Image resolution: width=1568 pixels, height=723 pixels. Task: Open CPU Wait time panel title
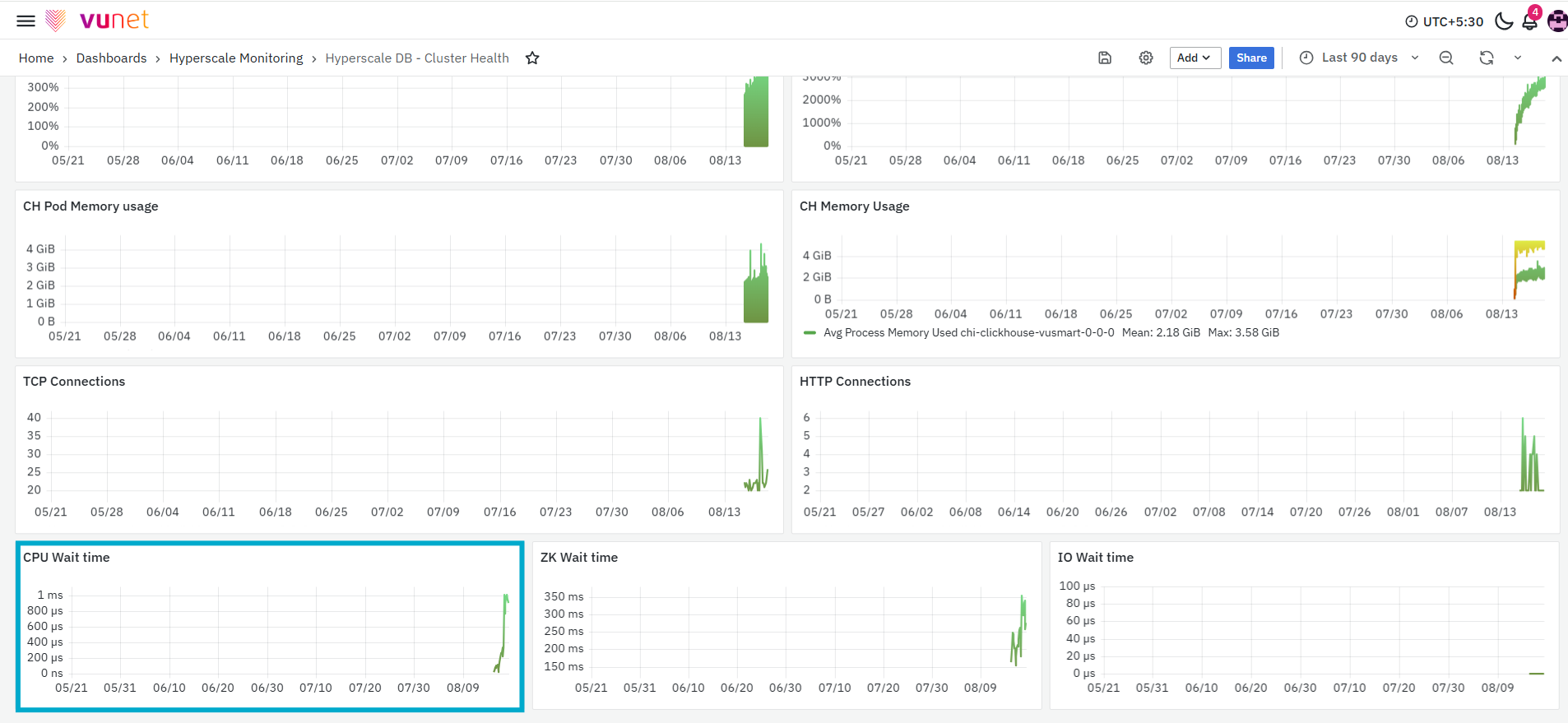click(67, 557)
